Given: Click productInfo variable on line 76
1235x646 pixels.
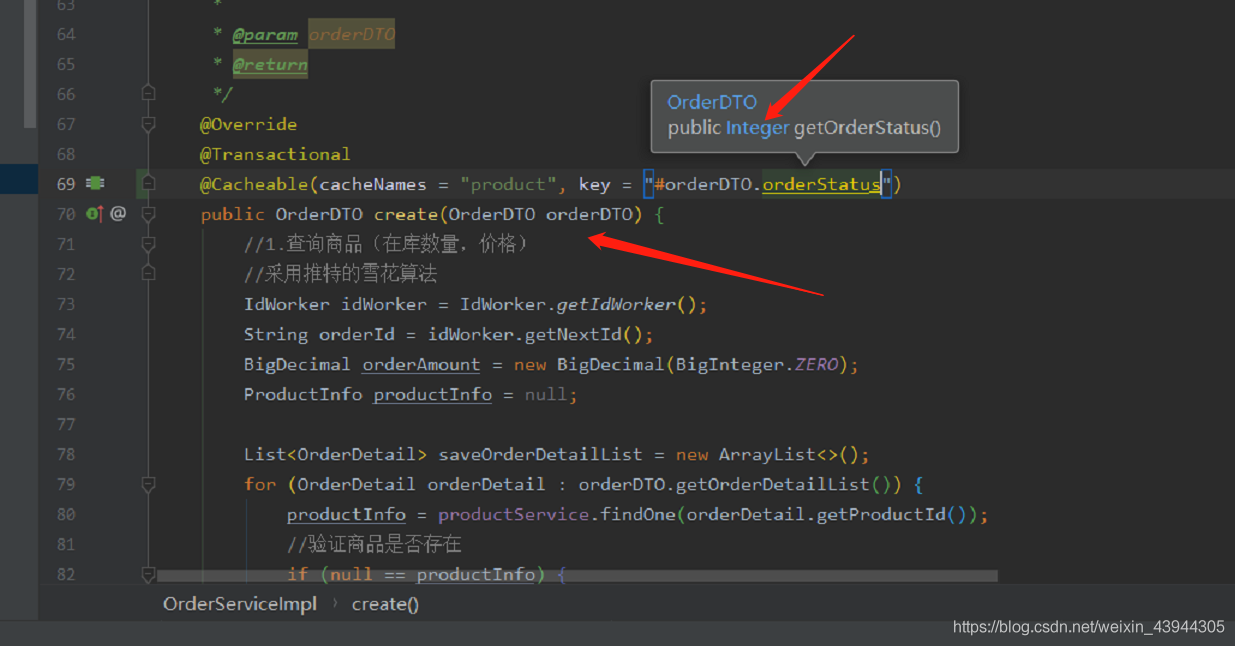Looking at the screenshot, I should click(x=433, y=394).
